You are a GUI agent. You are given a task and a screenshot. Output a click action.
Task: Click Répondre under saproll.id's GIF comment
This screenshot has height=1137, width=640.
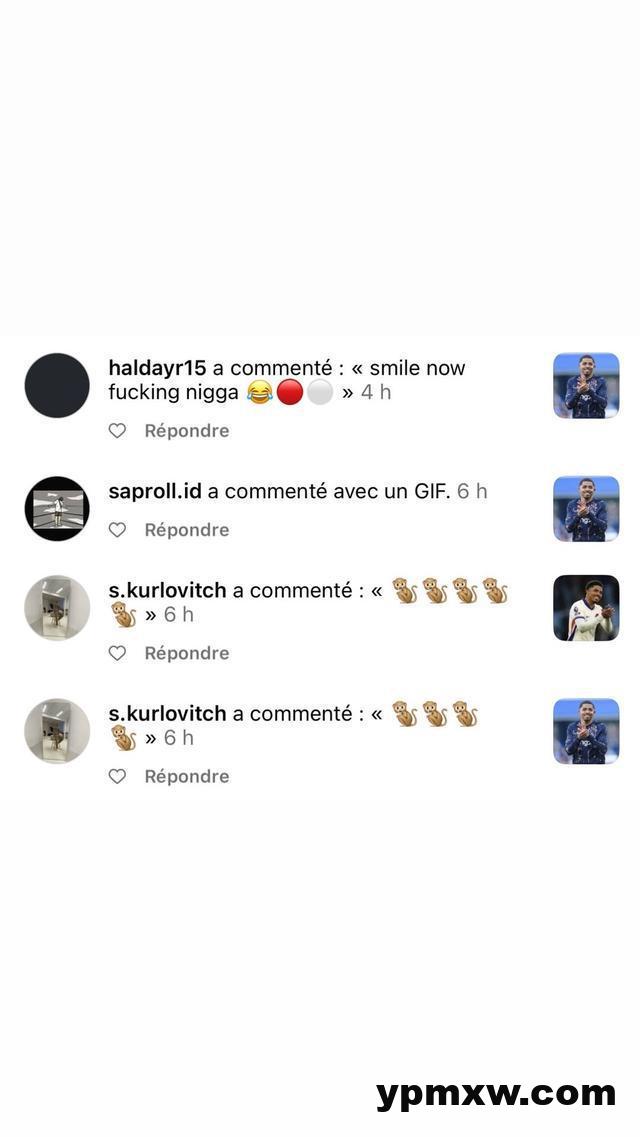click(x=187, y=530)
